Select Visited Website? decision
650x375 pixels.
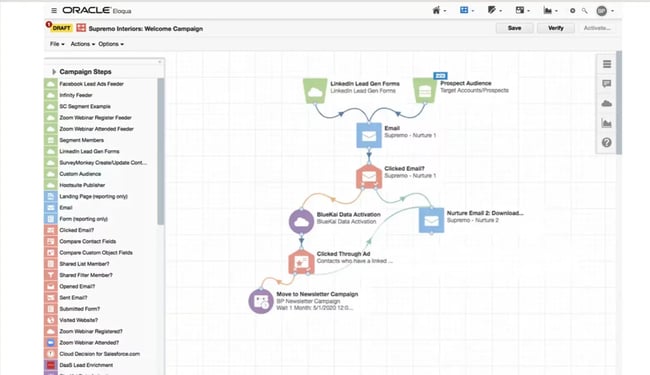[x=100, y=320]
